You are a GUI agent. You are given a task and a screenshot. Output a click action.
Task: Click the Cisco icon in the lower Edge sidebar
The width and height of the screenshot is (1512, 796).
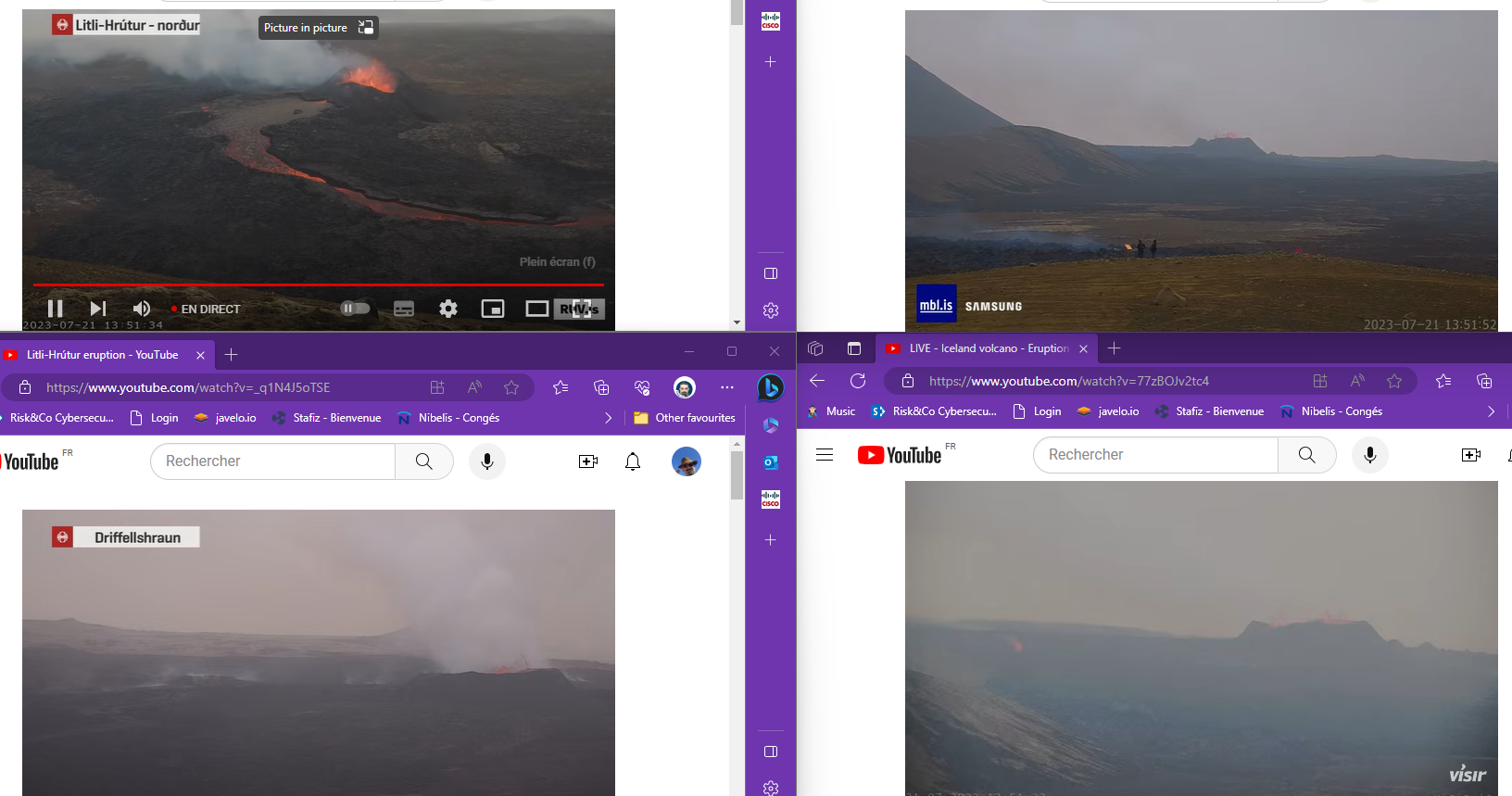(770, 499)
